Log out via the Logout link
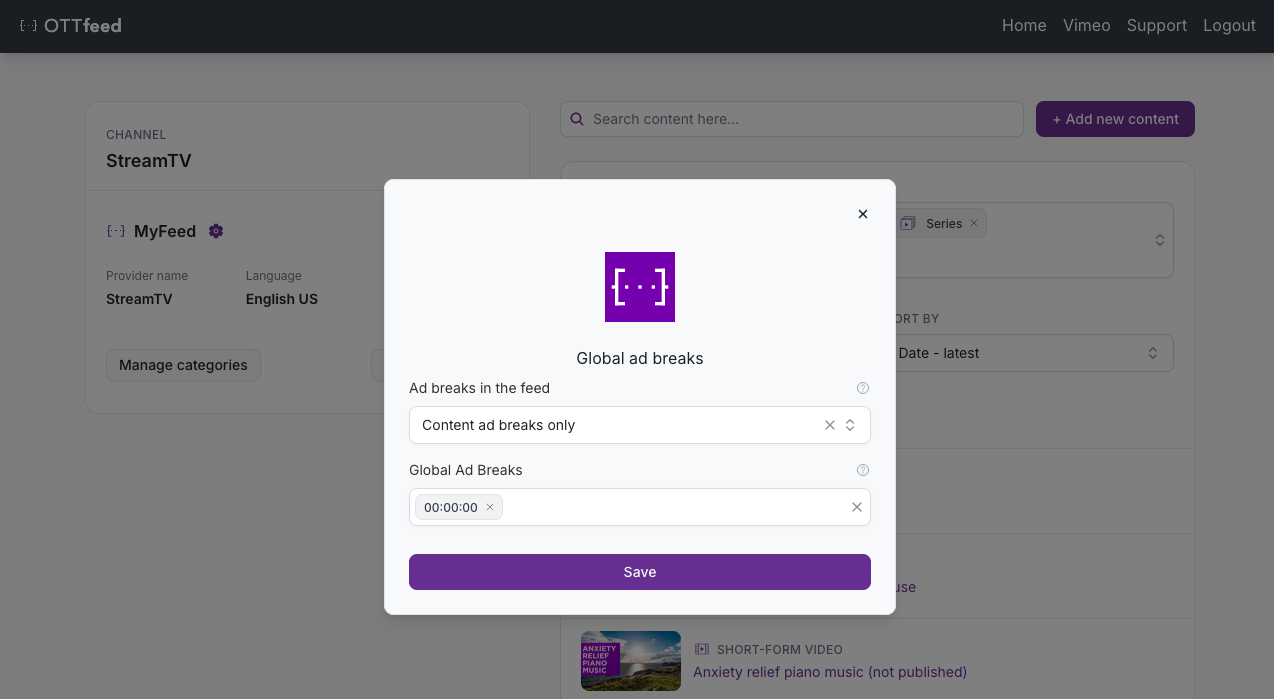This screenshot has height=699, width=1274. coord(1230,26)
